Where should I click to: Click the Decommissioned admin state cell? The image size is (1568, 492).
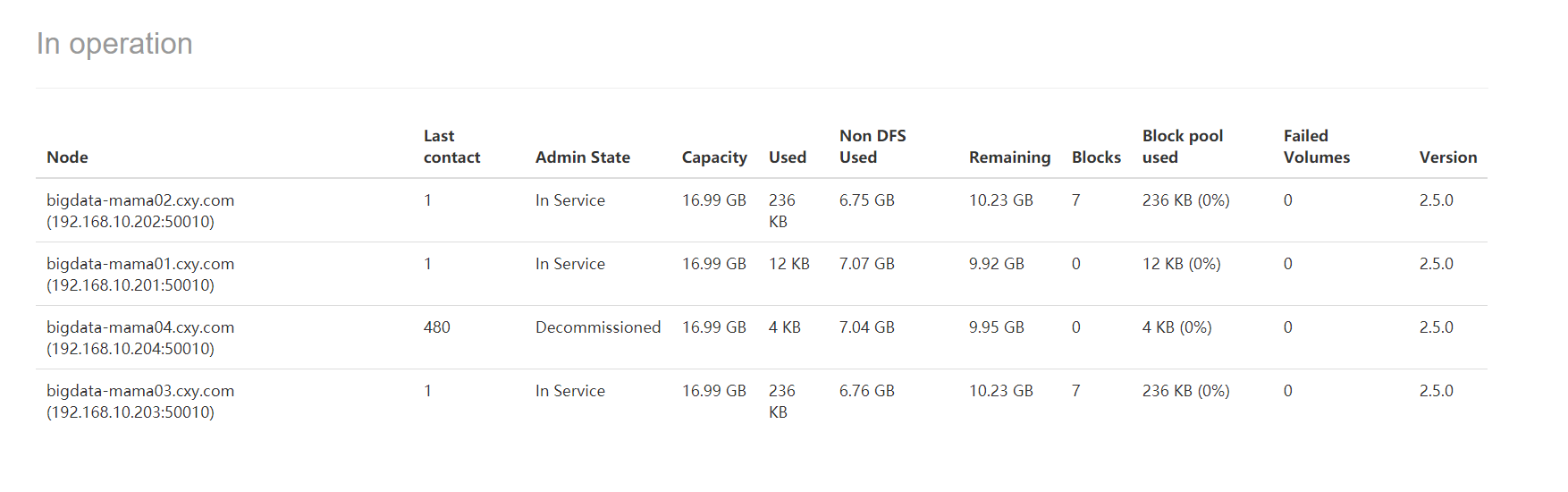[x=598, y=327]
